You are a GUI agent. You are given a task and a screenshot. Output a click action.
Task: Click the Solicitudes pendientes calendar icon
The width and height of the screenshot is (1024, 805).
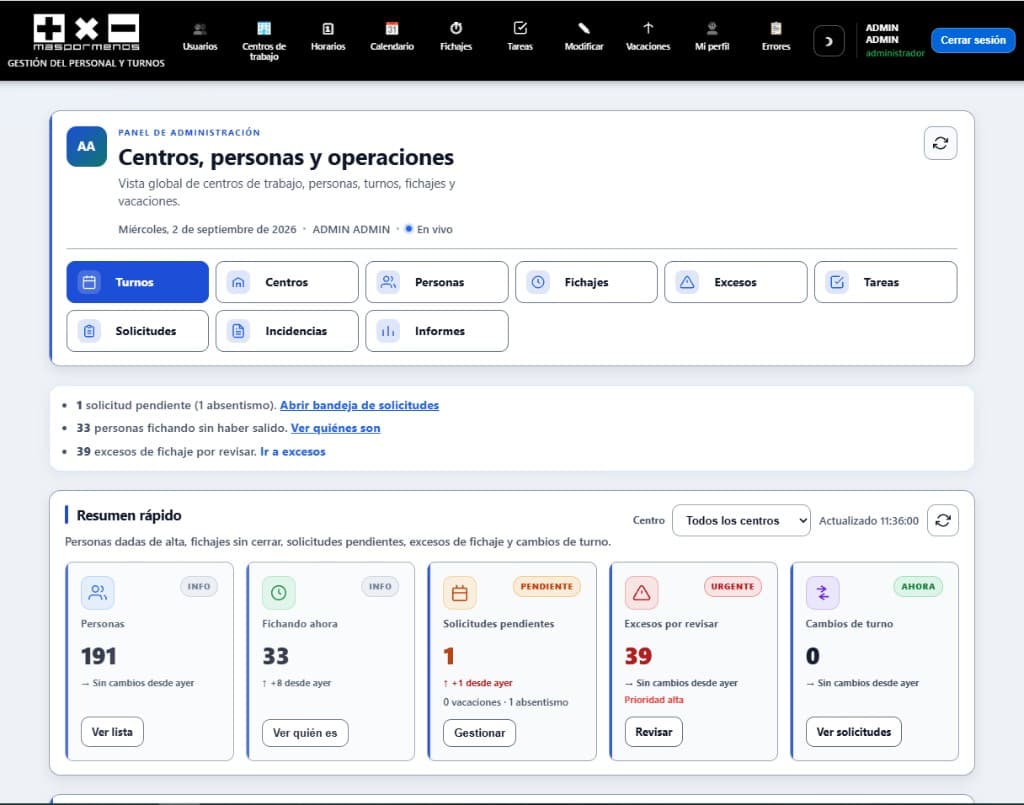[460, 592]
